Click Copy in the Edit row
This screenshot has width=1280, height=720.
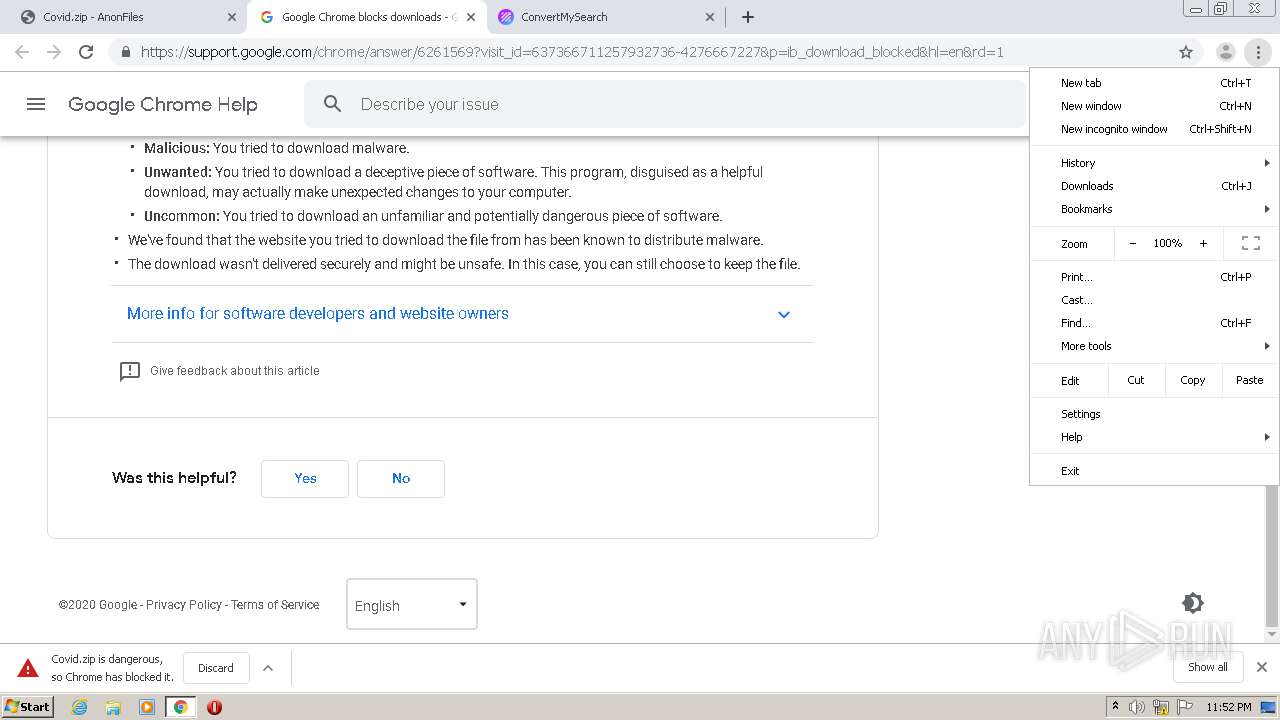click(1192, 380)
